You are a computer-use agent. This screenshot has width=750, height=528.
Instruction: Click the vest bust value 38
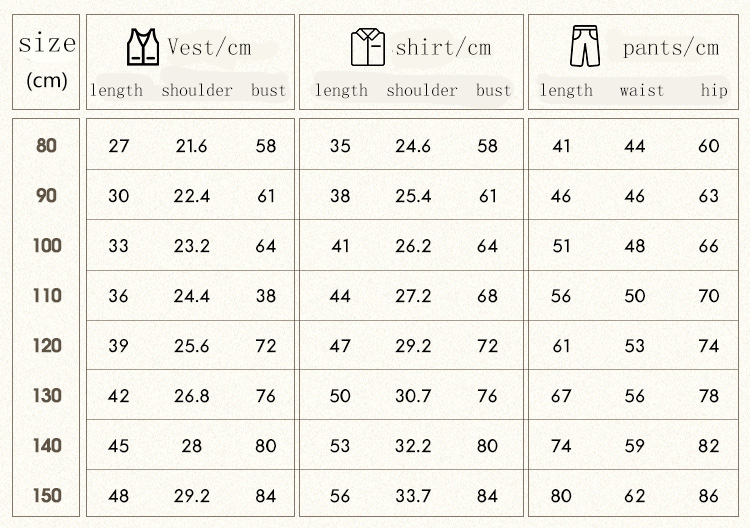[265, 296]
